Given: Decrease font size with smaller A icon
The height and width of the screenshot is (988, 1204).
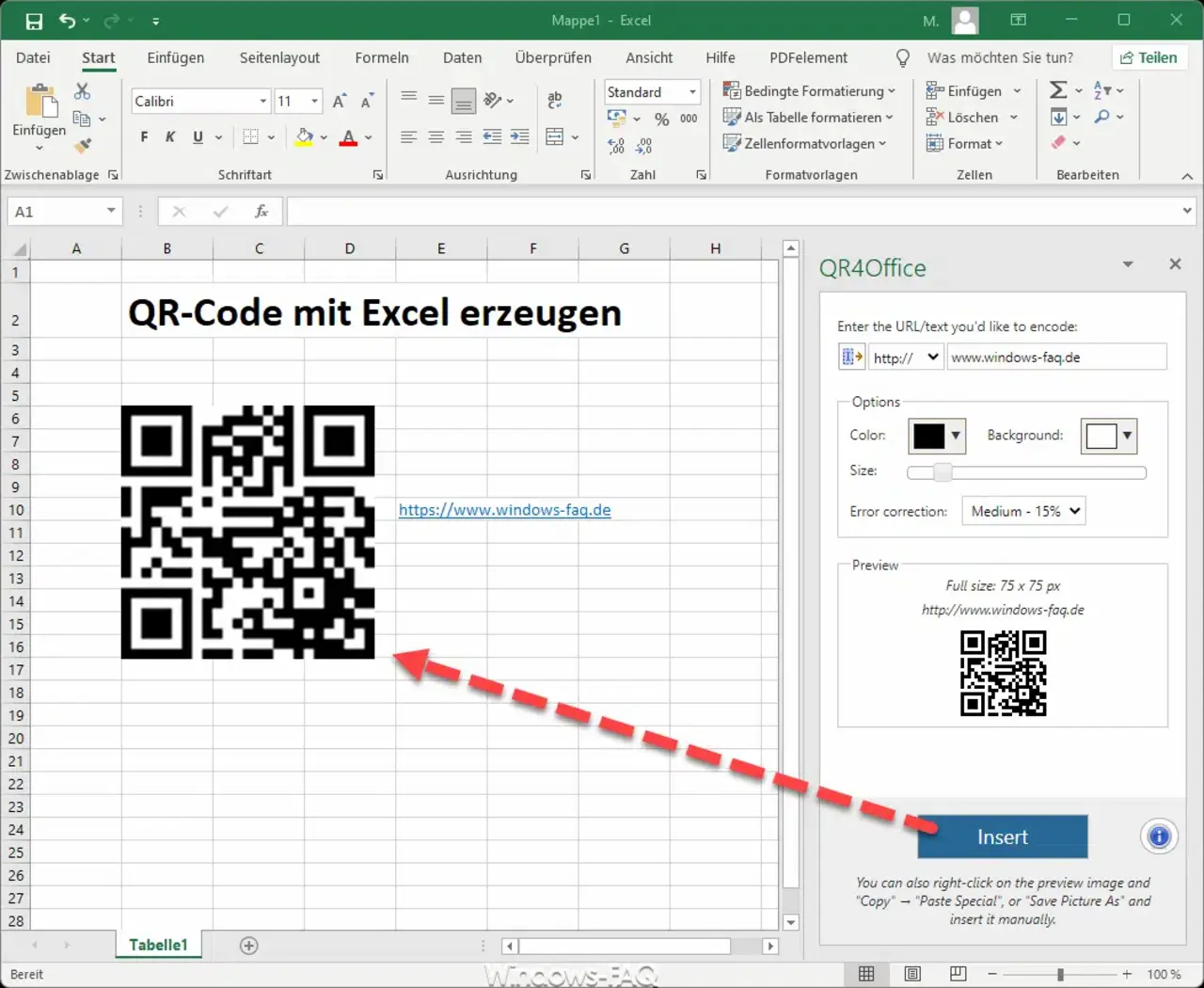Looking at the screenshot, I should click(x=368, y=101).
